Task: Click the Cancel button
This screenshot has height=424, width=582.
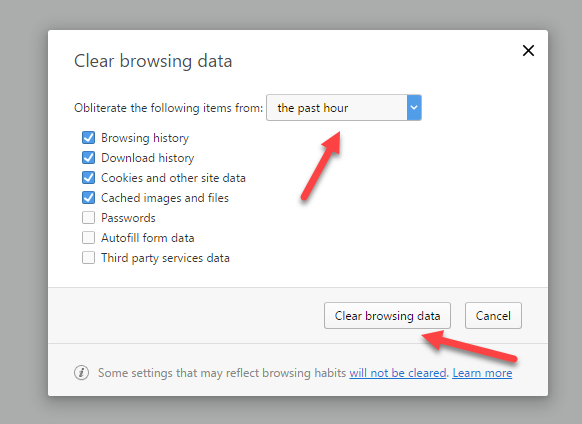Action: (493, 316)
